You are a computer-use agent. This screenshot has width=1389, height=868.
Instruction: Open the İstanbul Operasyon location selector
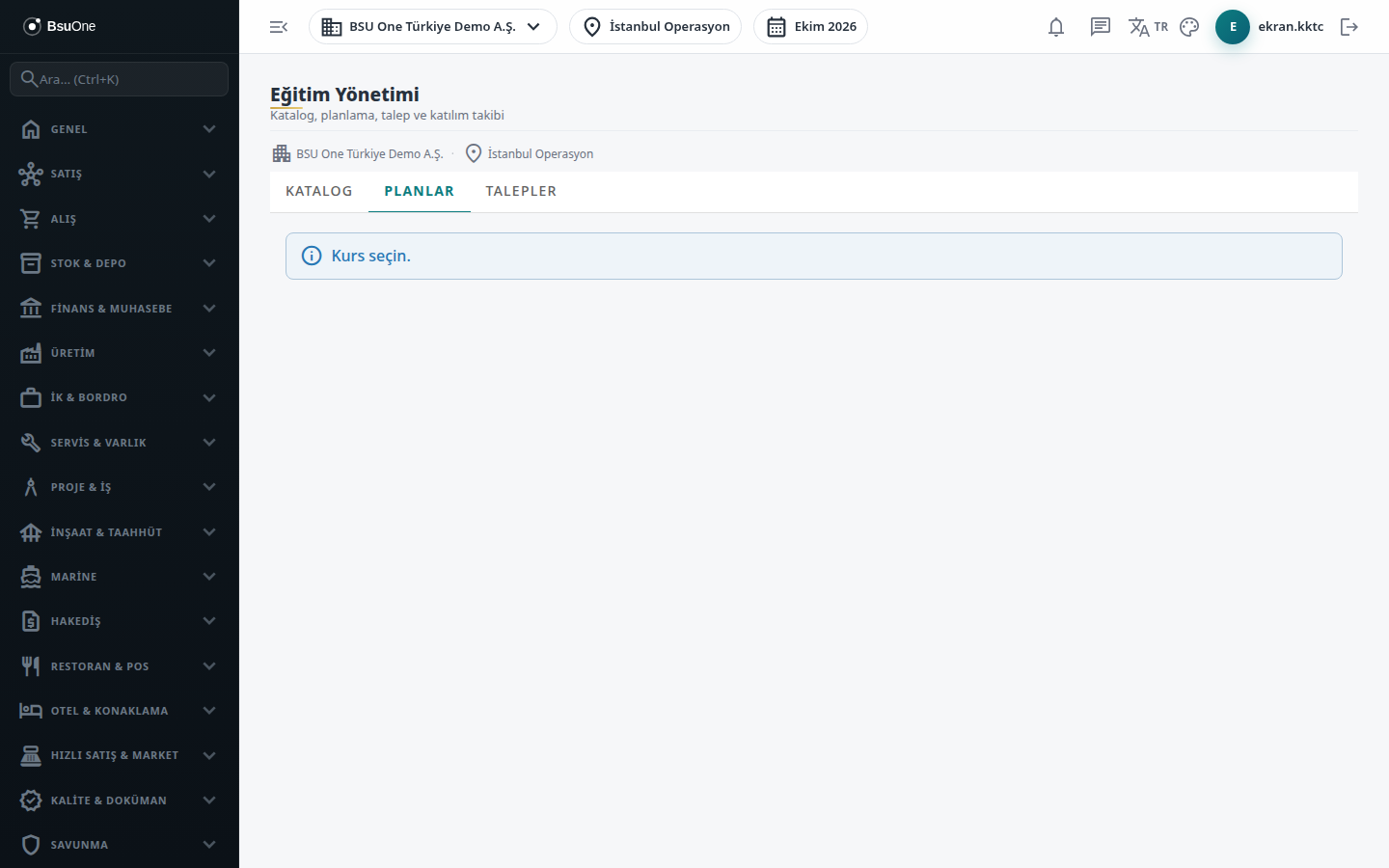pos(656,27)
